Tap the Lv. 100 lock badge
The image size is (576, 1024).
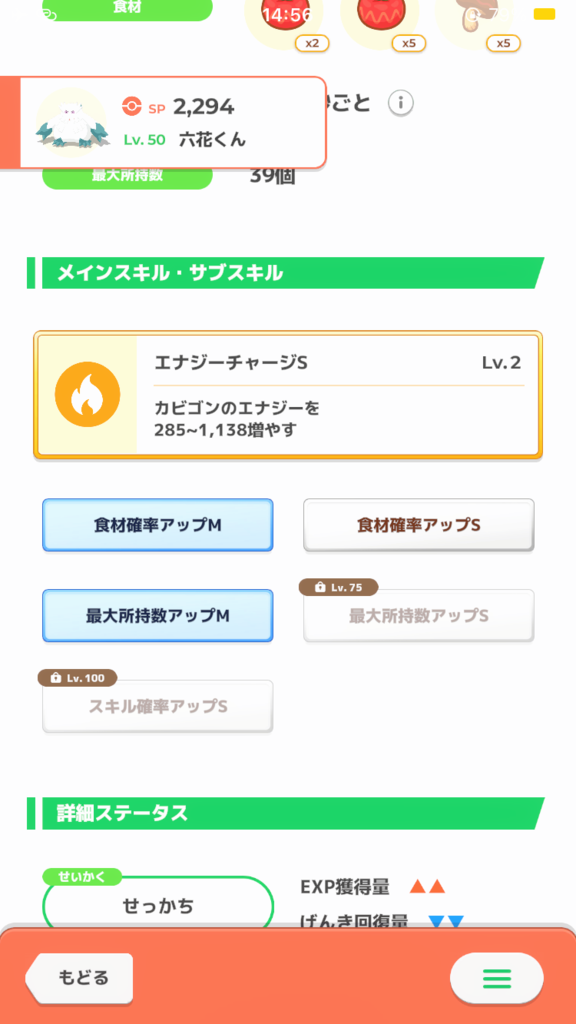point(77,678)
